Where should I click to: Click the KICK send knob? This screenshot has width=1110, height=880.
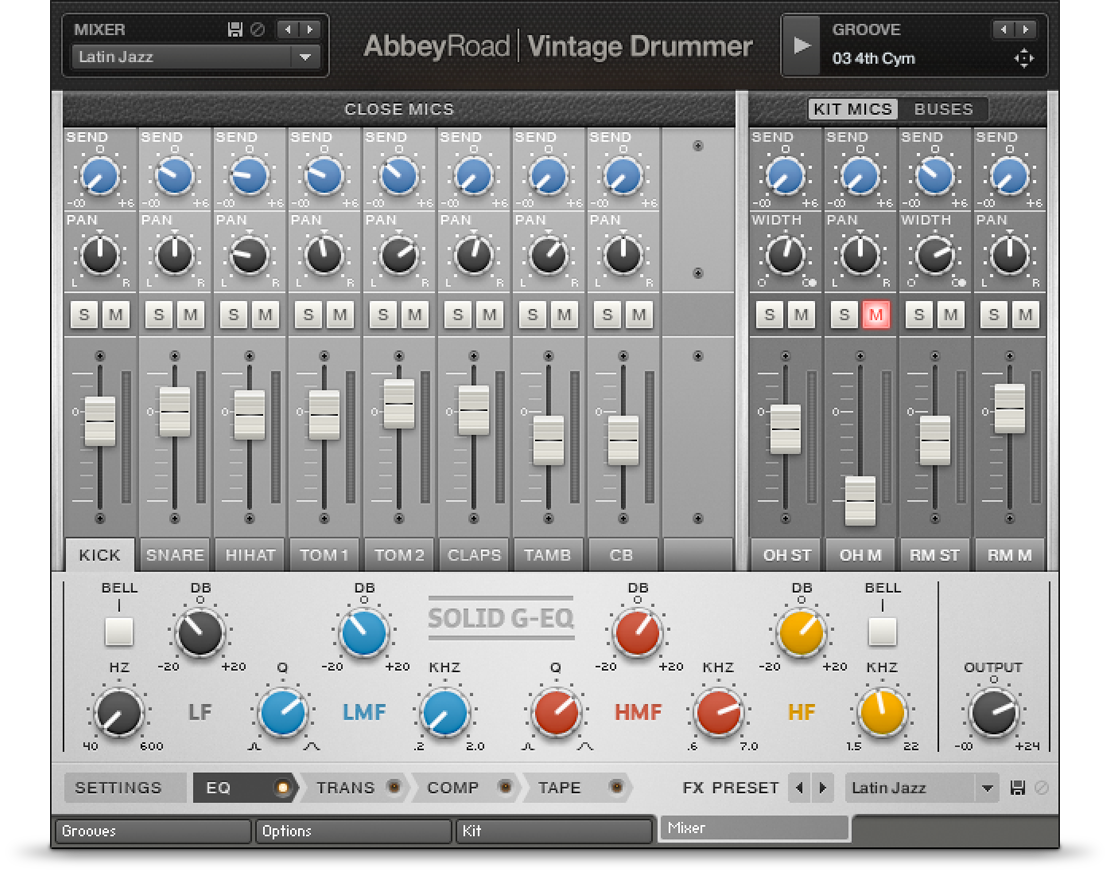(x=100, y=176)
